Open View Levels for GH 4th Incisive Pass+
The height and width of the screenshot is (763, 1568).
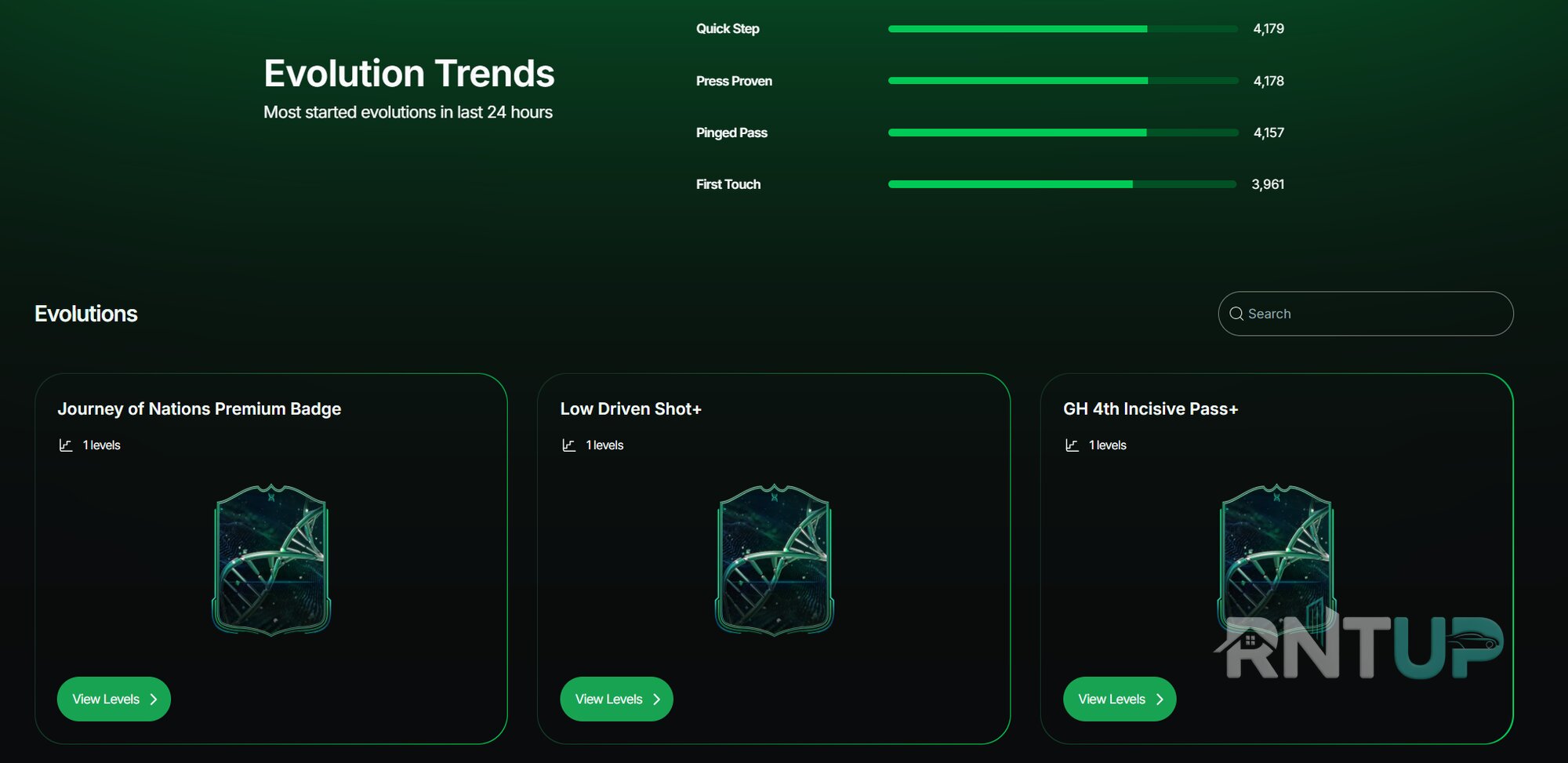point(1120,699)
